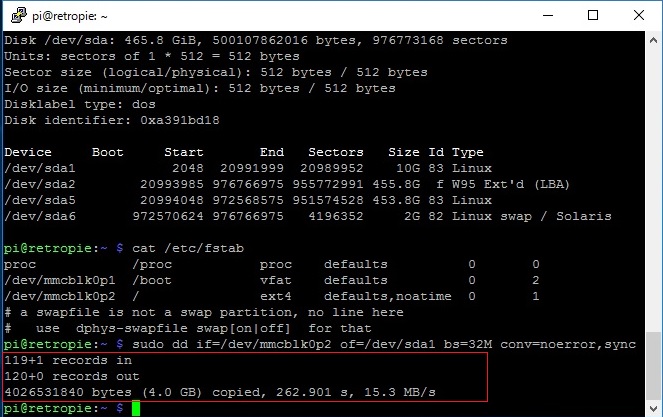This screenshot has height=417, width=663.
Task: Click the vertical scrollbar thumb
Action: pyautogui.click(x=653, y=366)
